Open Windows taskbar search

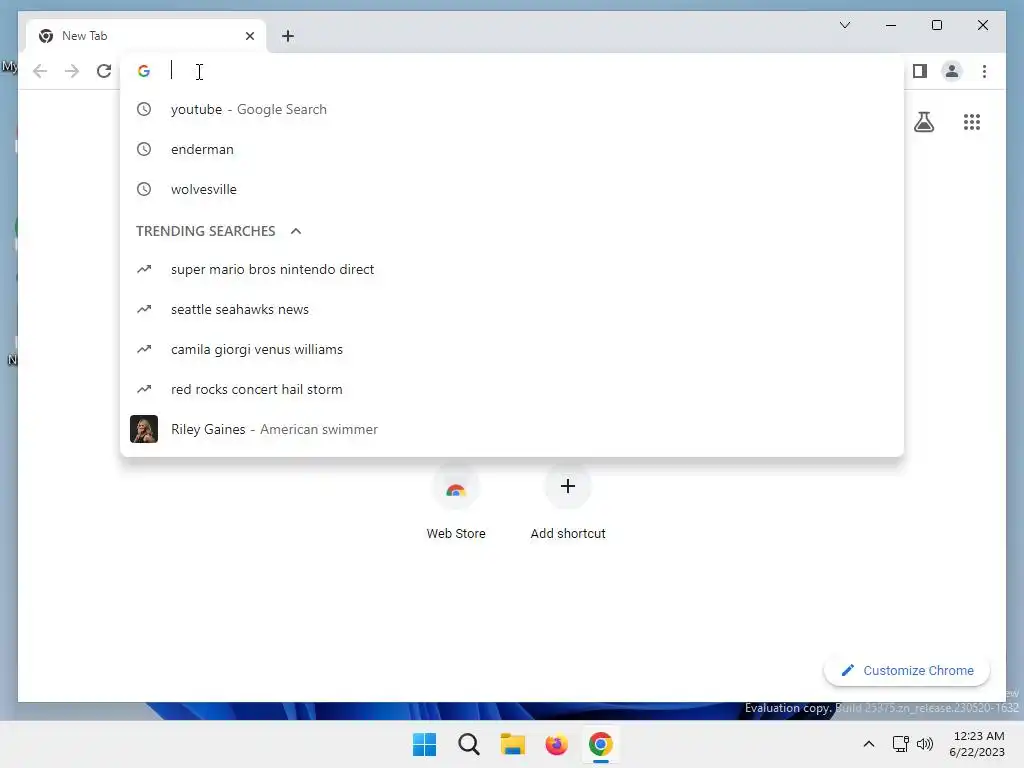pyautogui.click(x=469, y=744)
